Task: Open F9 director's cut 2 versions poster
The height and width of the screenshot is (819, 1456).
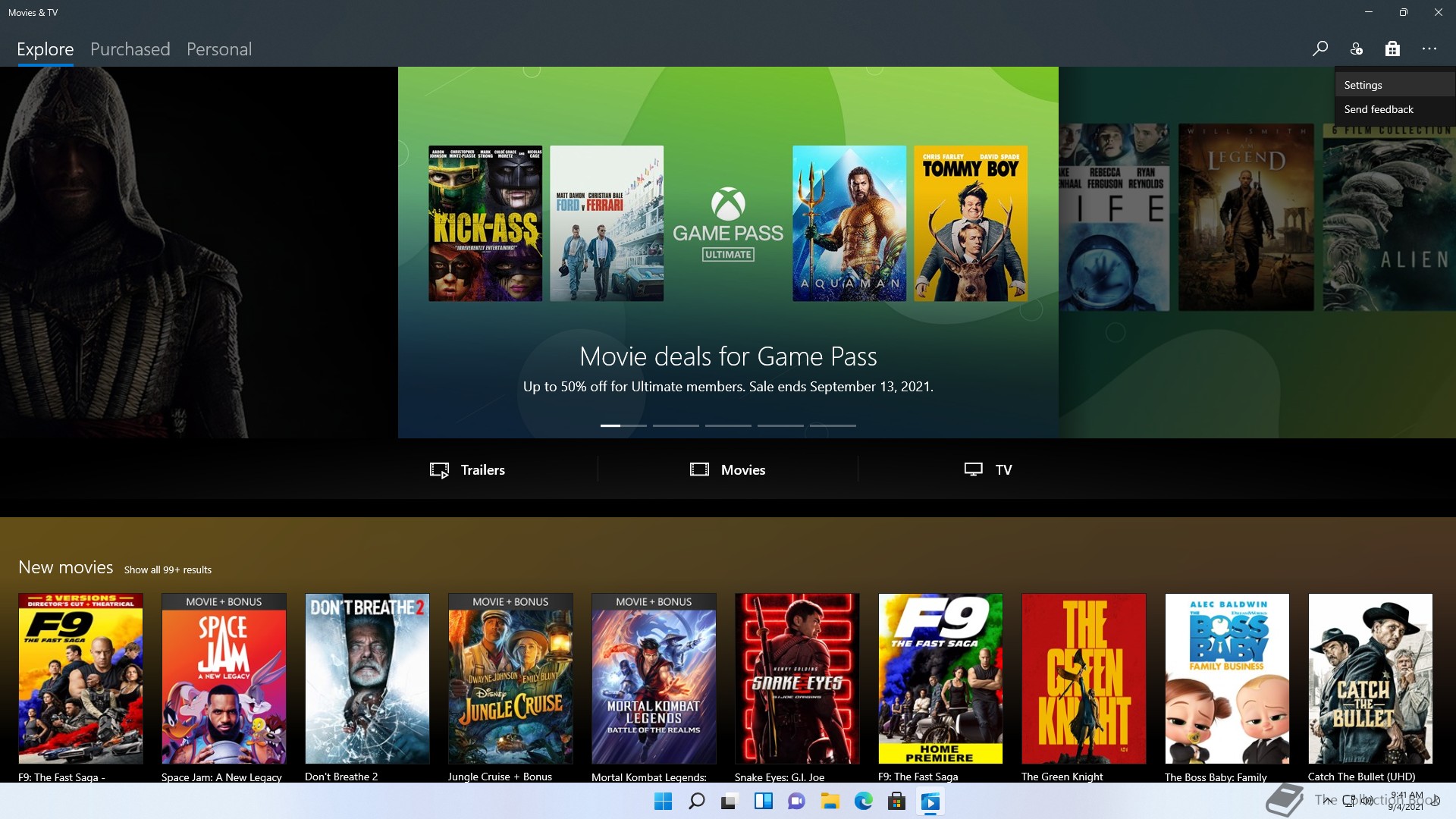Action: 80,679
